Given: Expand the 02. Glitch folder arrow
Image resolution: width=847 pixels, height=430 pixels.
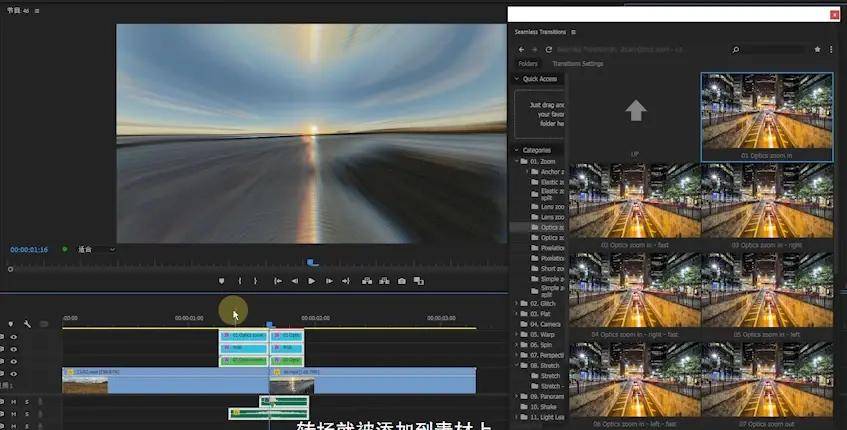Looking at the screenshot, I should pos(517,304).
